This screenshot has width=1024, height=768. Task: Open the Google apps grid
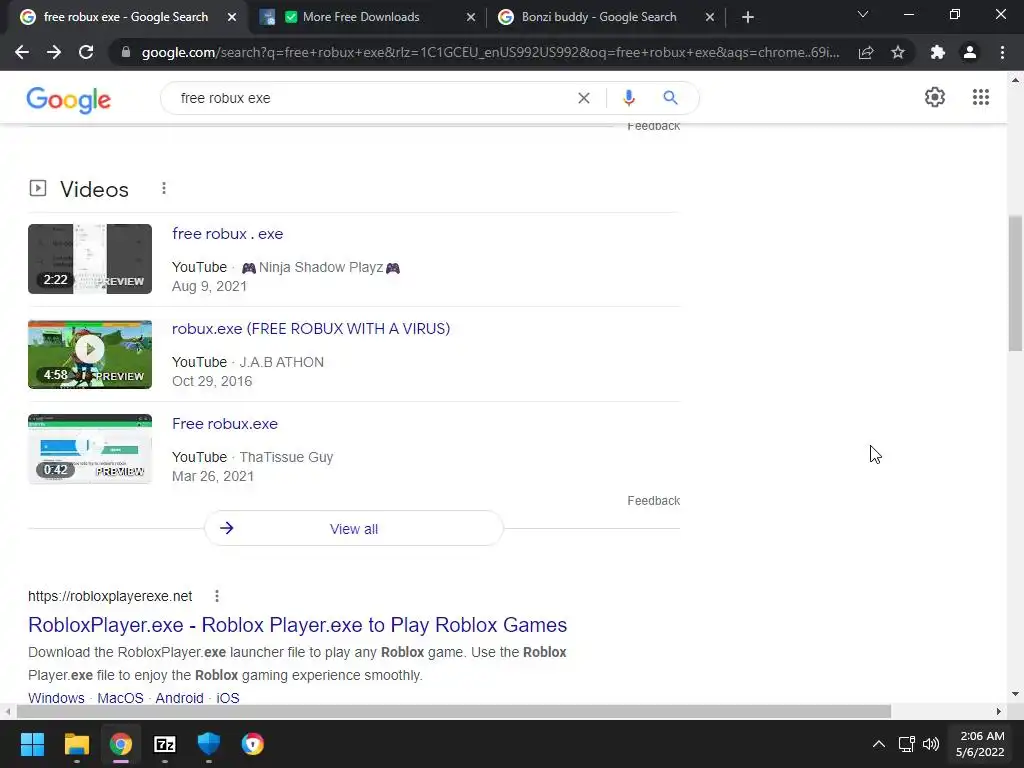coord(981,97)
